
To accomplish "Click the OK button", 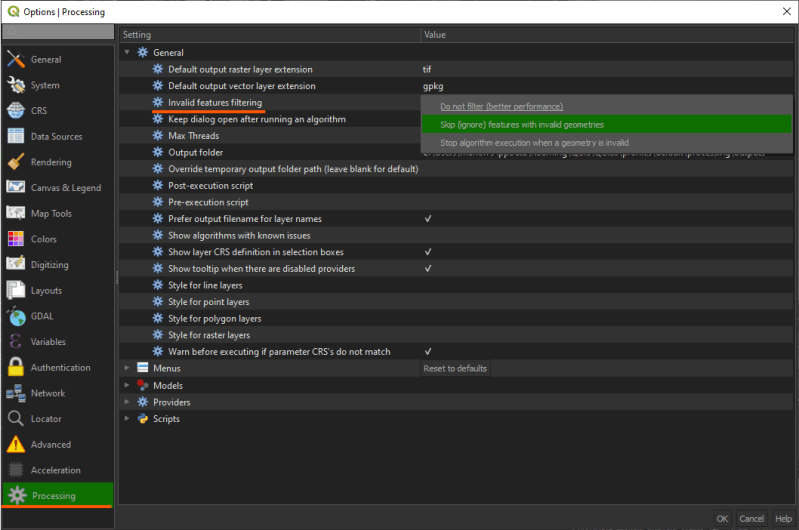I will [x=722, y=518].
